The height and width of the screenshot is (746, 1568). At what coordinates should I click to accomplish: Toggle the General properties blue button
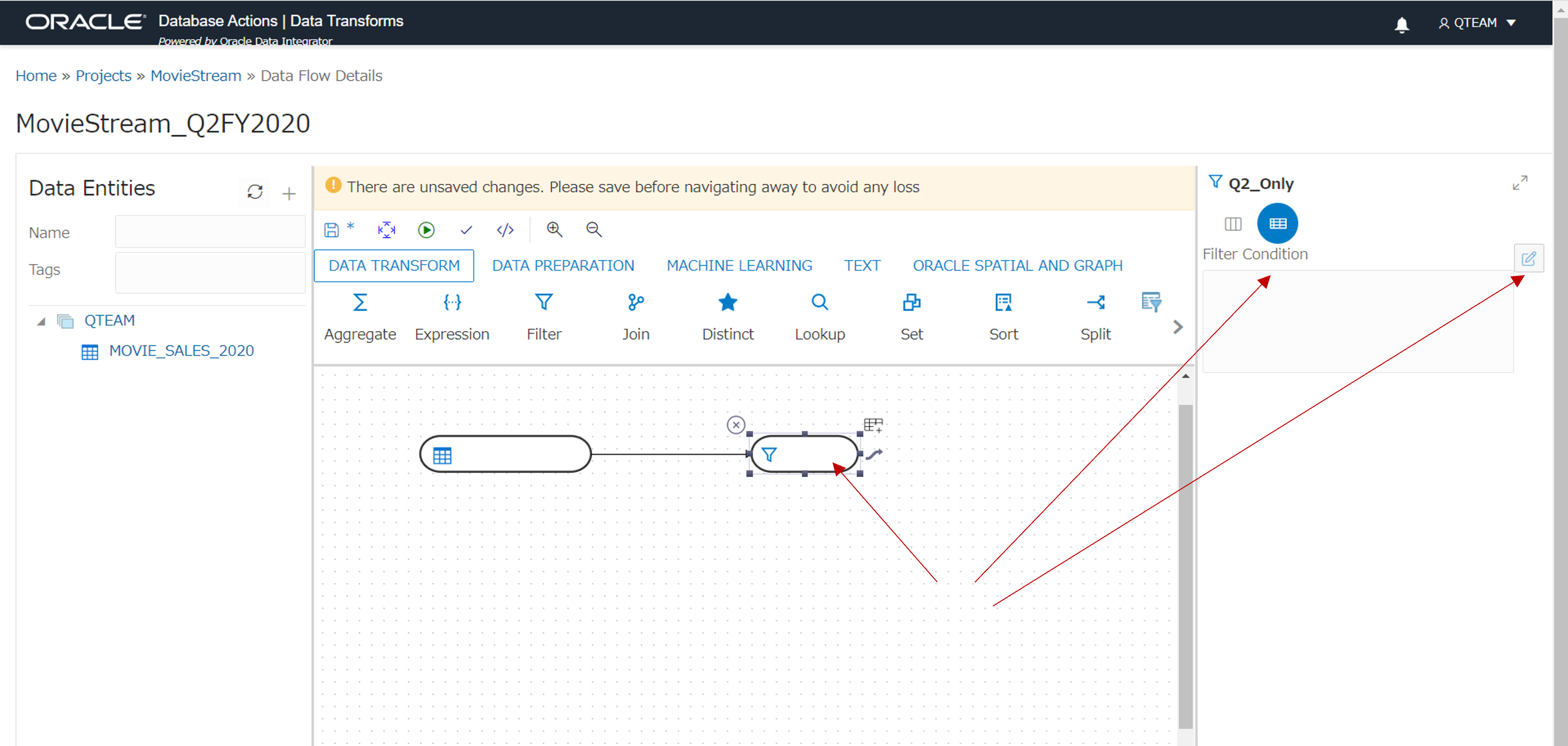click(1277, 224)
